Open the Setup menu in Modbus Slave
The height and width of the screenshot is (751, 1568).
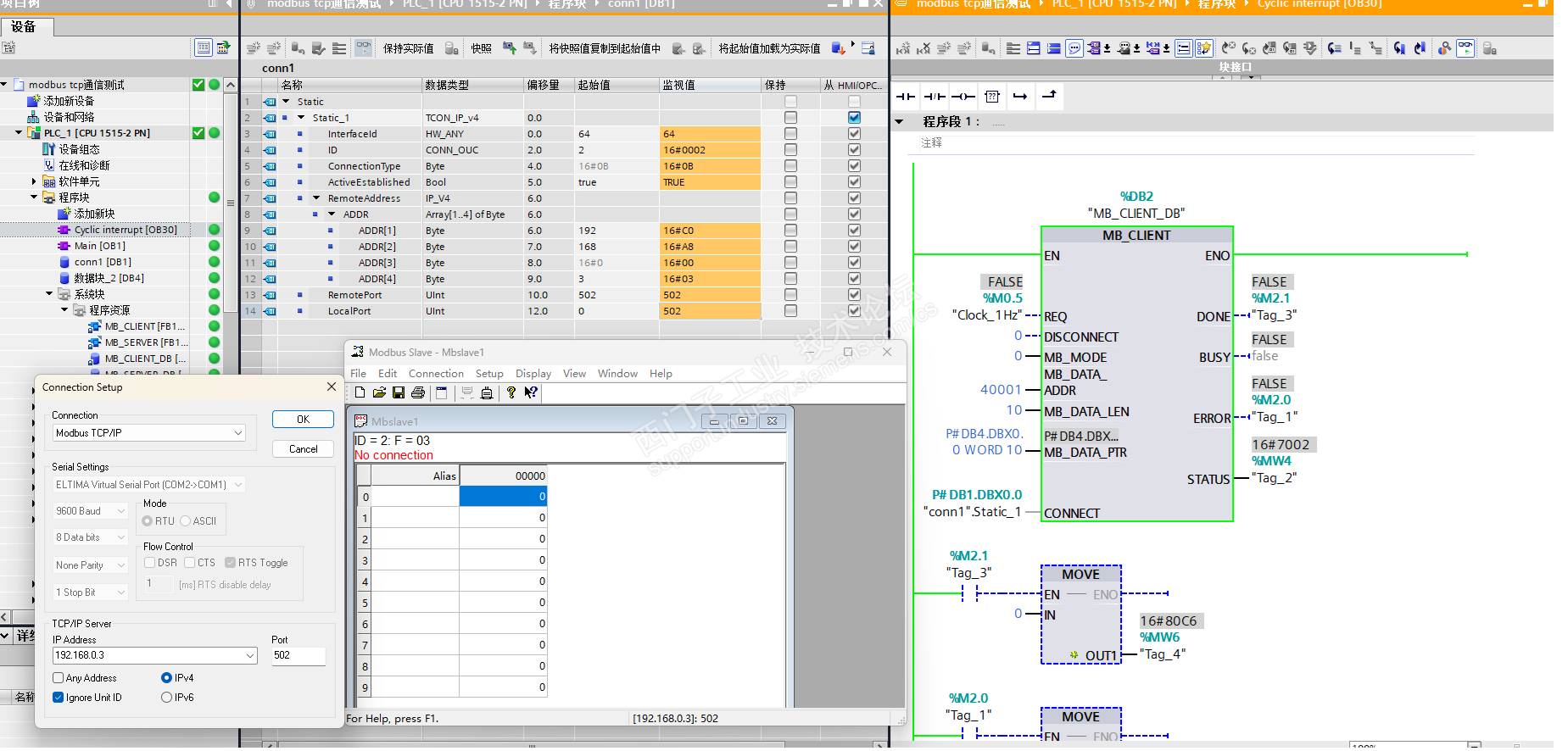coord(489,374)
